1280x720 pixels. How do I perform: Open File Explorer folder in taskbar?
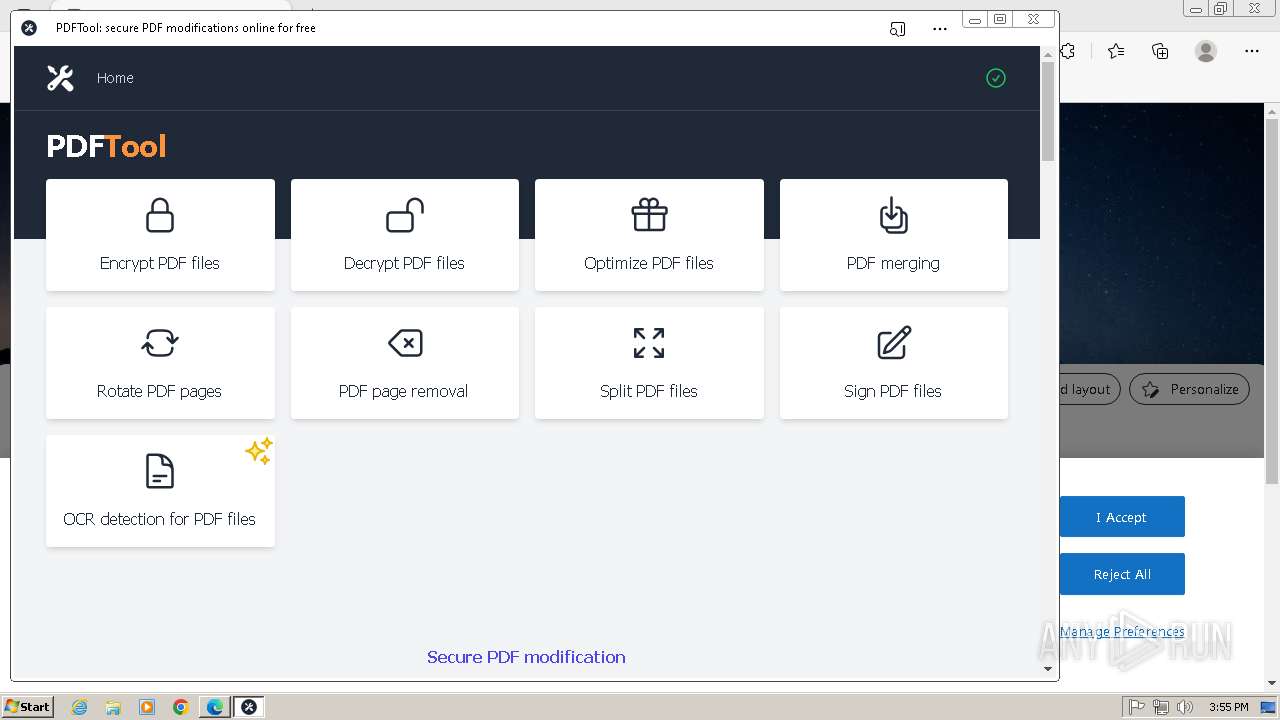tap(113, 707)
